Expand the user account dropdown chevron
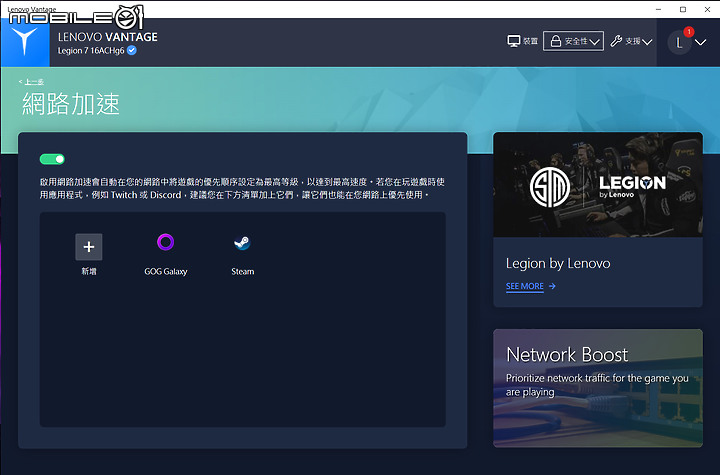Screen dimensions: 720x475 [701, 43]
